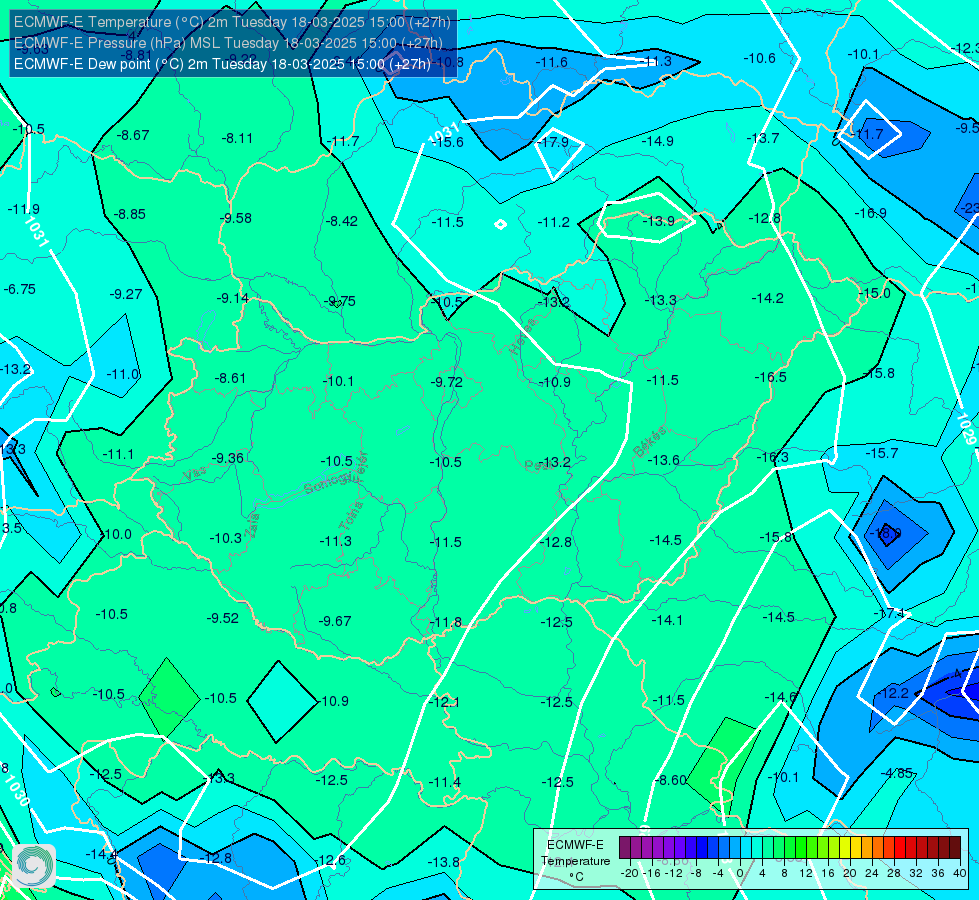979x900 pixels.
Task: Click the dew point value -8.11
Action: (237, 138)
